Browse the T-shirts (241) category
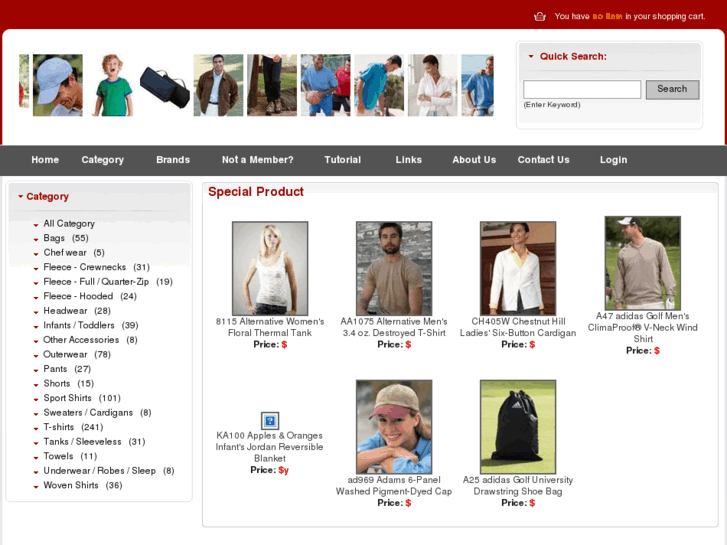 [x=73, y=427]
